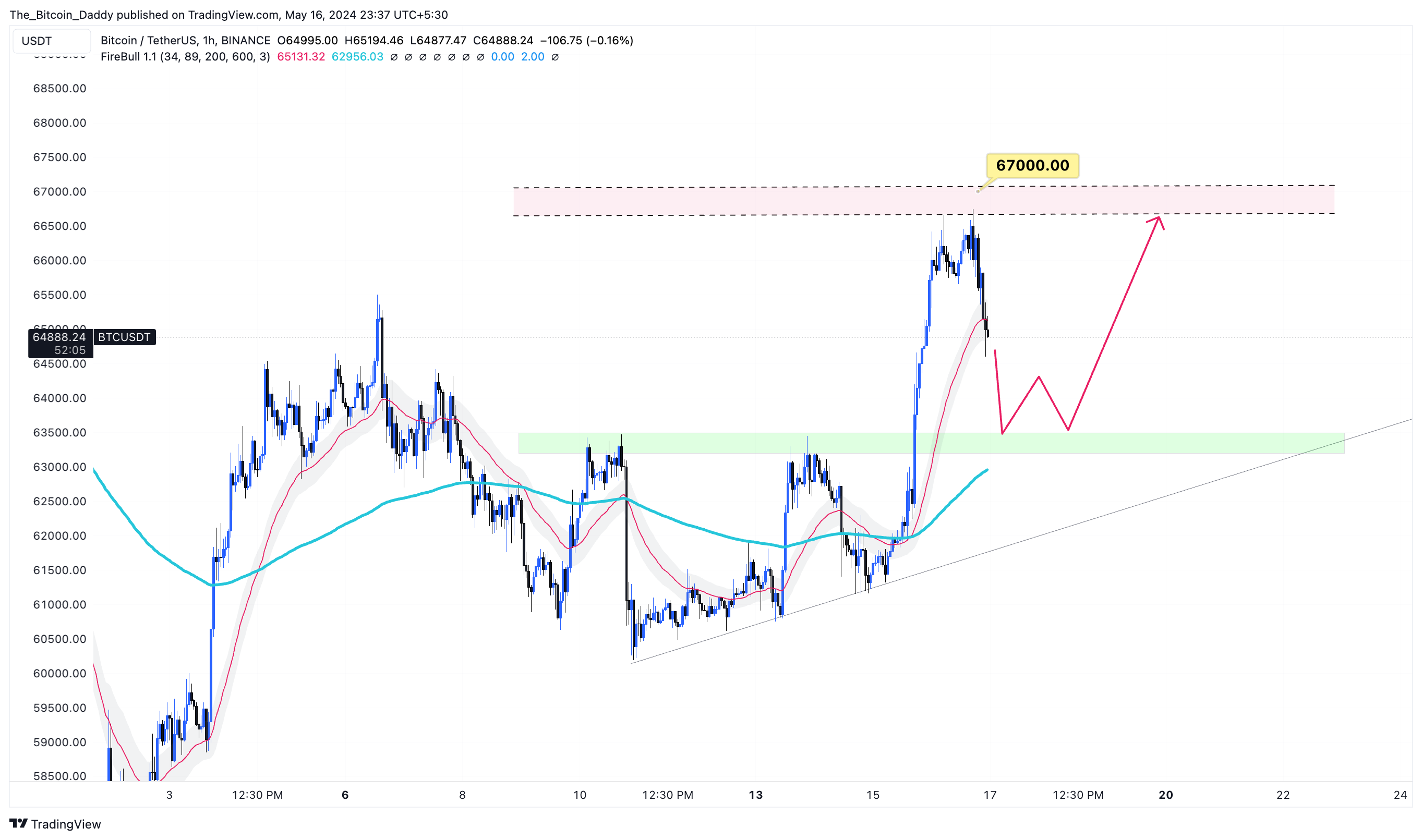Click the 68500.00 price axis label
The width and height of the screenshot is (1422, 840).
(59, 88)
